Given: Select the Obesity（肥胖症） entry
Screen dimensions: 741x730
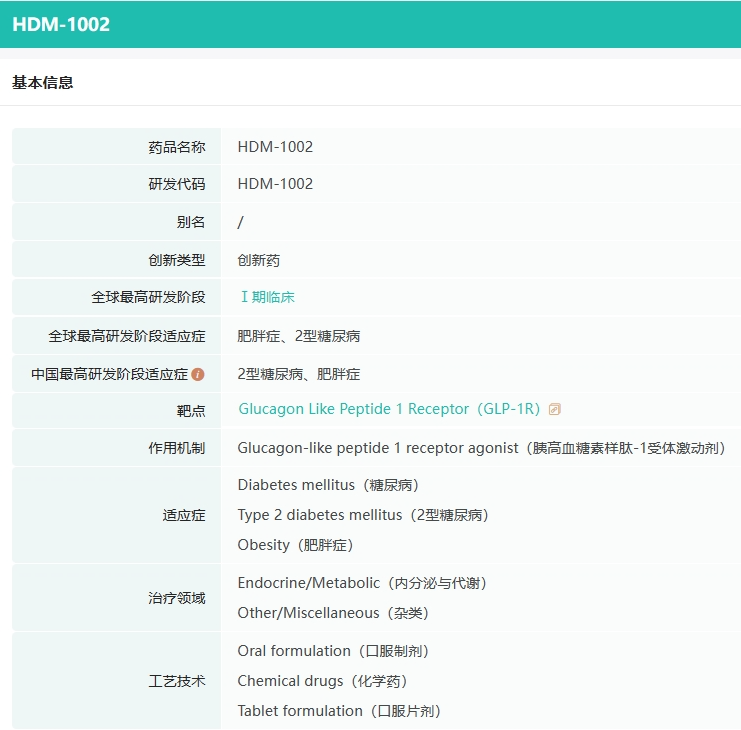Looking at the screenshot, I should coord(295,545).
